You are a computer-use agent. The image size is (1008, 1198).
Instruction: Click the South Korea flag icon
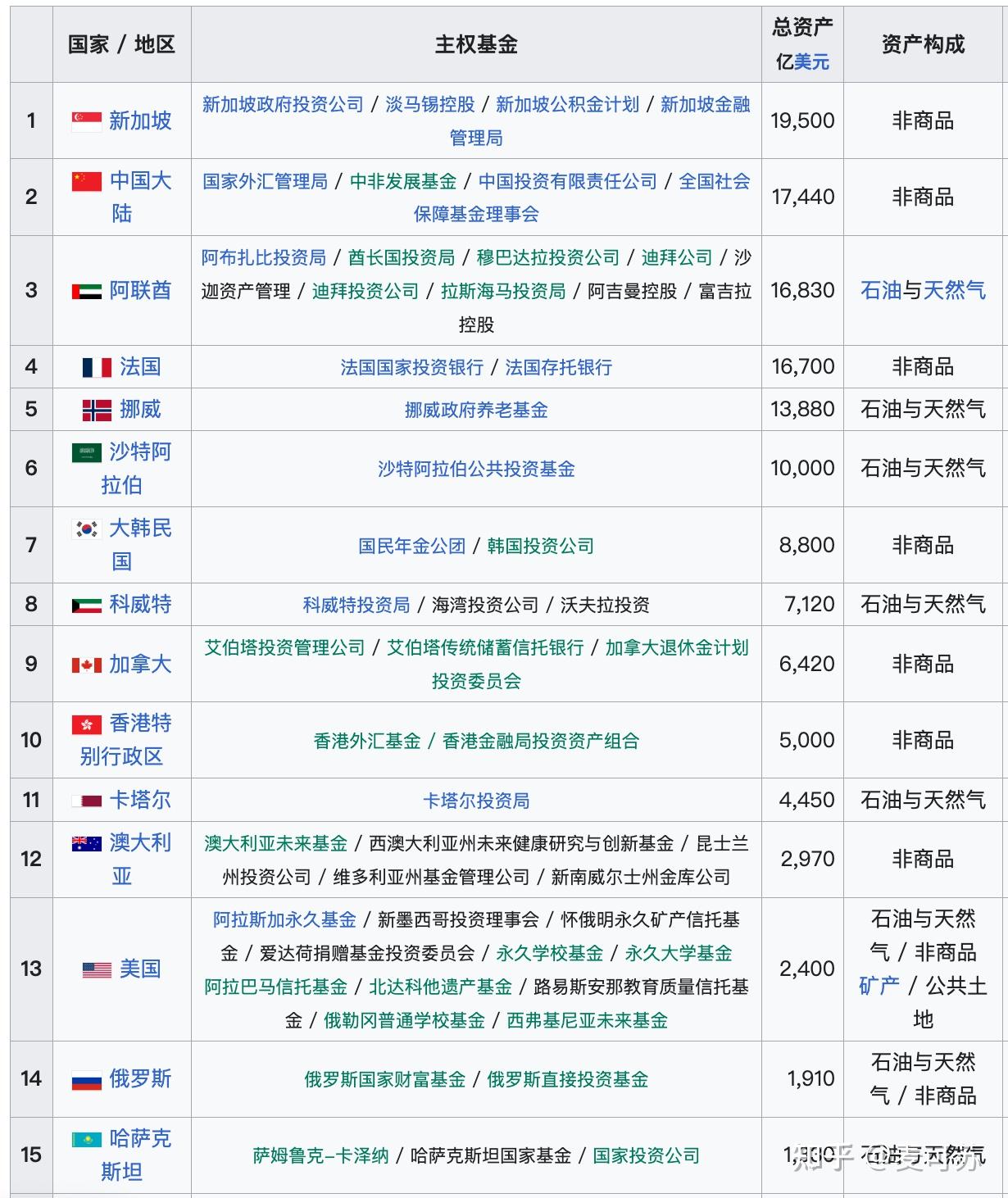(x=86, y=529)
